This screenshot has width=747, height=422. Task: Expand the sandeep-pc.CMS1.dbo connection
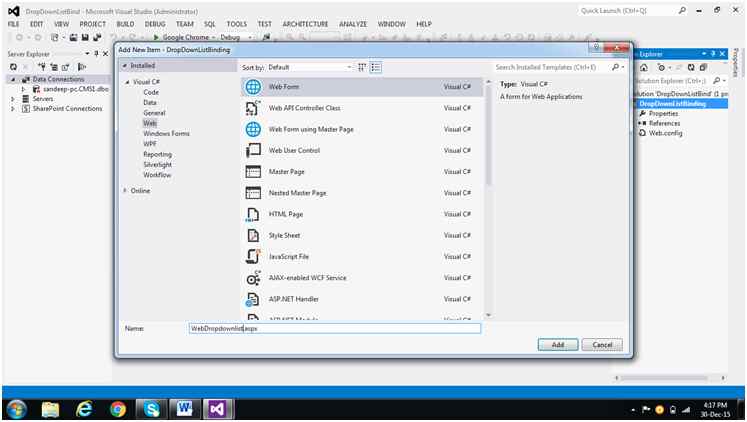coord(23,89)
